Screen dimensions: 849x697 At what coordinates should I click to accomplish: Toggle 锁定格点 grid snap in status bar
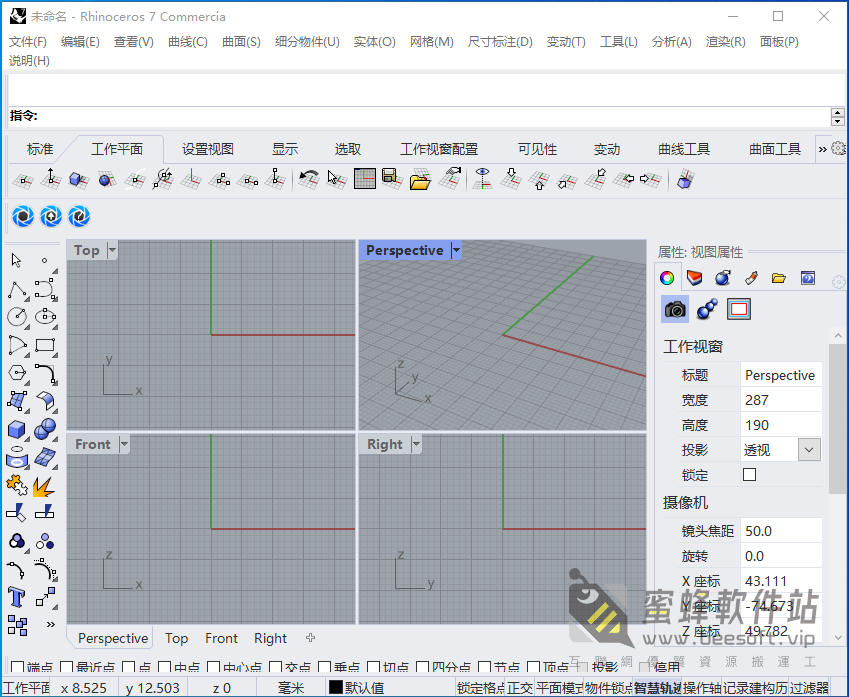tap(480, 688)
